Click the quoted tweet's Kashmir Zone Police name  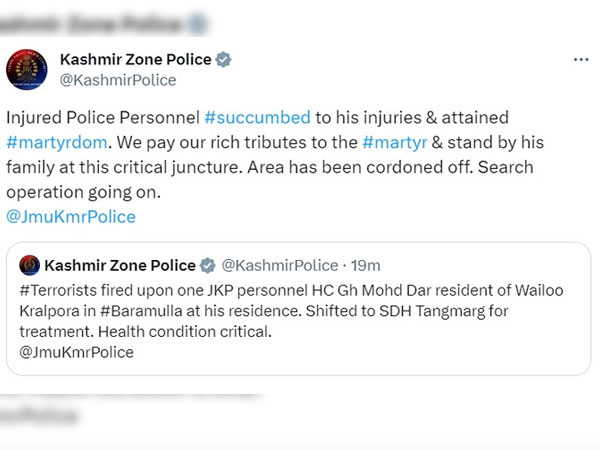(x=118, y=265)
